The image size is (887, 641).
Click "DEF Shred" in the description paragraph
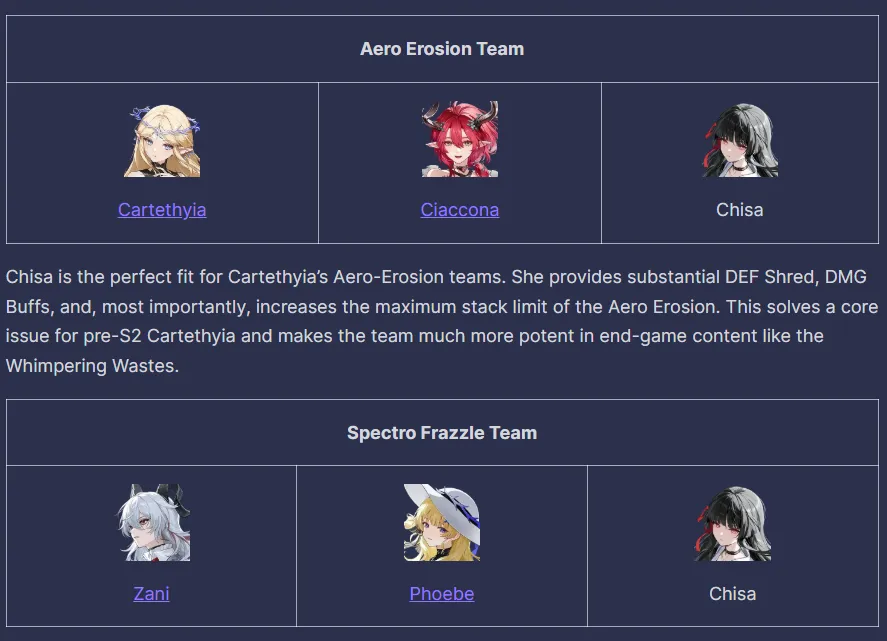[x=778, y=276]
